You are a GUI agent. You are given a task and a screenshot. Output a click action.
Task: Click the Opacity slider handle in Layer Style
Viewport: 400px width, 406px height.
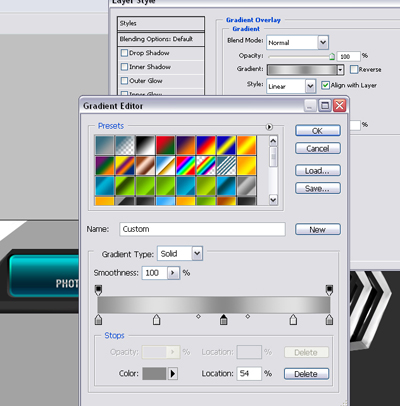(332, 56)
